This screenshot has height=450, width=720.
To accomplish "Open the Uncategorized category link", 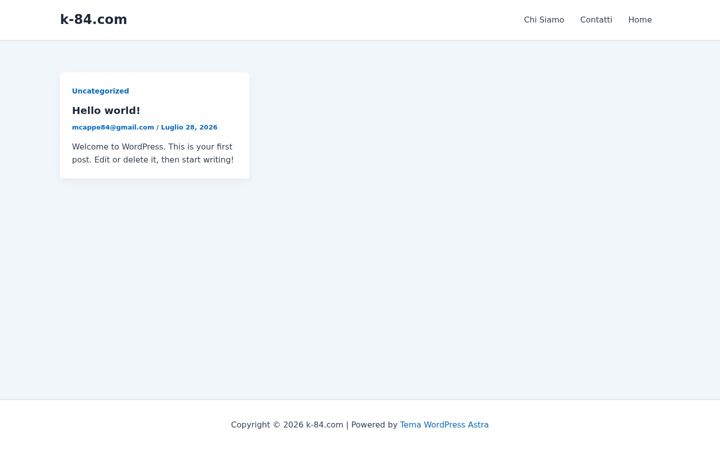I will [x=101, y=91].
